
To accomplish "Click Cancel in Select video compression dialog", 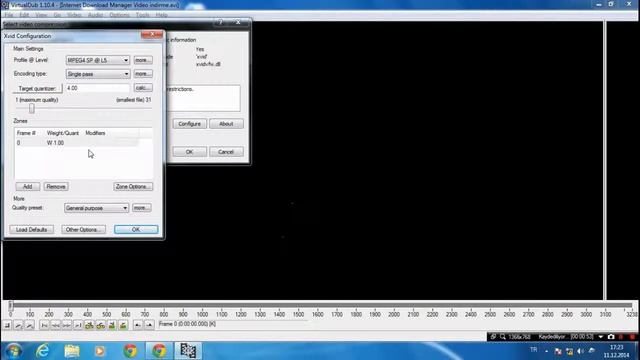I will (x=226, y=152).
